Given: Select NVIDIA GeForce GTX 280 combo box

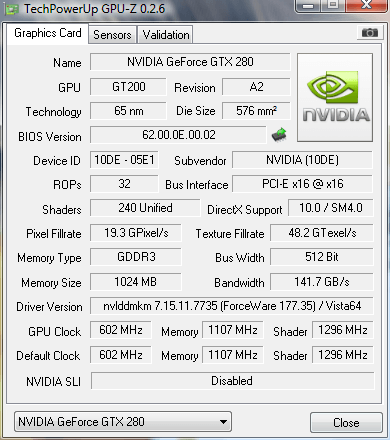Looking at the screenshot, I should point(123,422).
